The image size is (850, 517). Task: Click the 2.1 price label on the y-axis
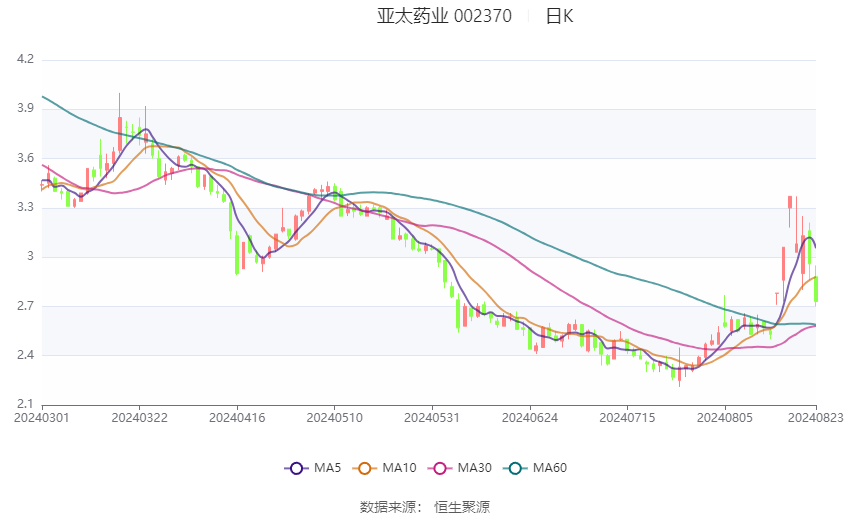pyautogui.click(x=25, y=405)
